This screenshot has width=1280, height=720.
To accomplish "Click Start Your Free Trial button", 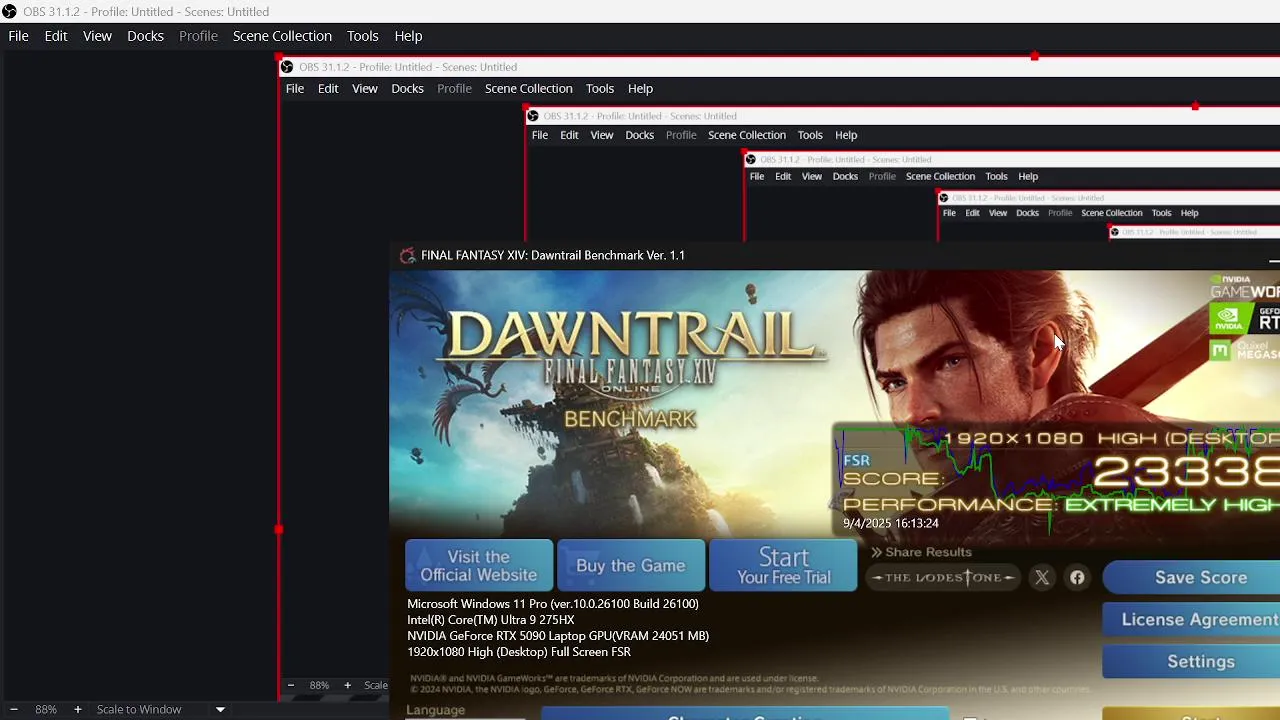I will tap(783, 566).
